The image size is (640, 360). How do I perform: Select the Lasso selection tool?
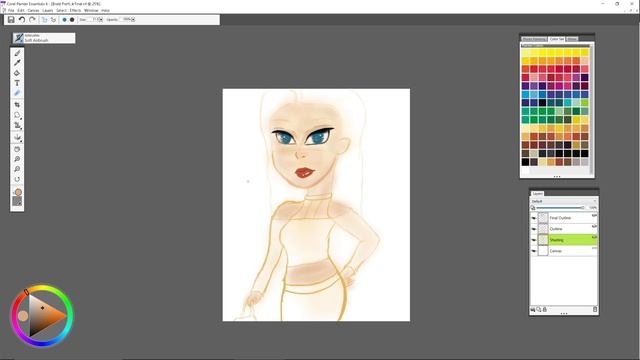click(x=17, y=116)
